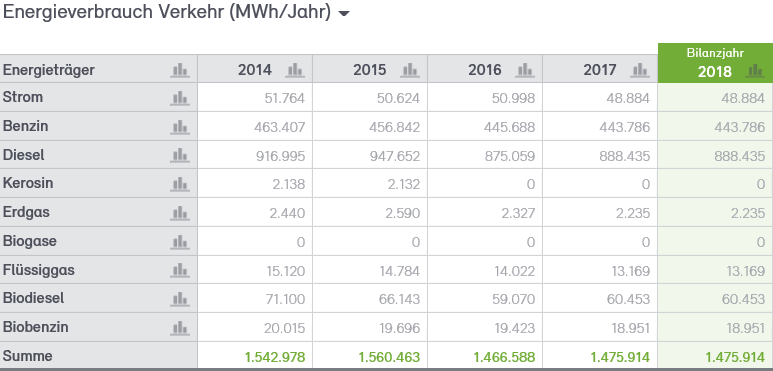The image size is (773, 371).
Task: Show chart for year 2016 column
Action: [x=525, y=70]
